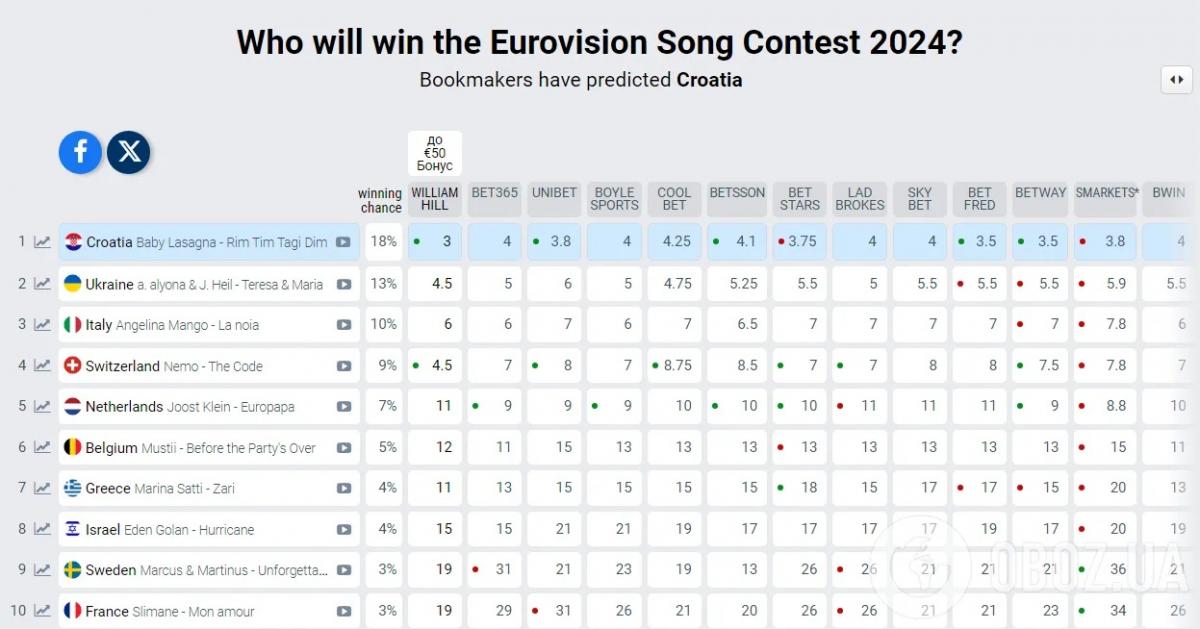Image resolution: width=1200 pixels, height=629 pixels.
Task: Open the €50 bonus offer box
Action: click(x=435, y=153)
